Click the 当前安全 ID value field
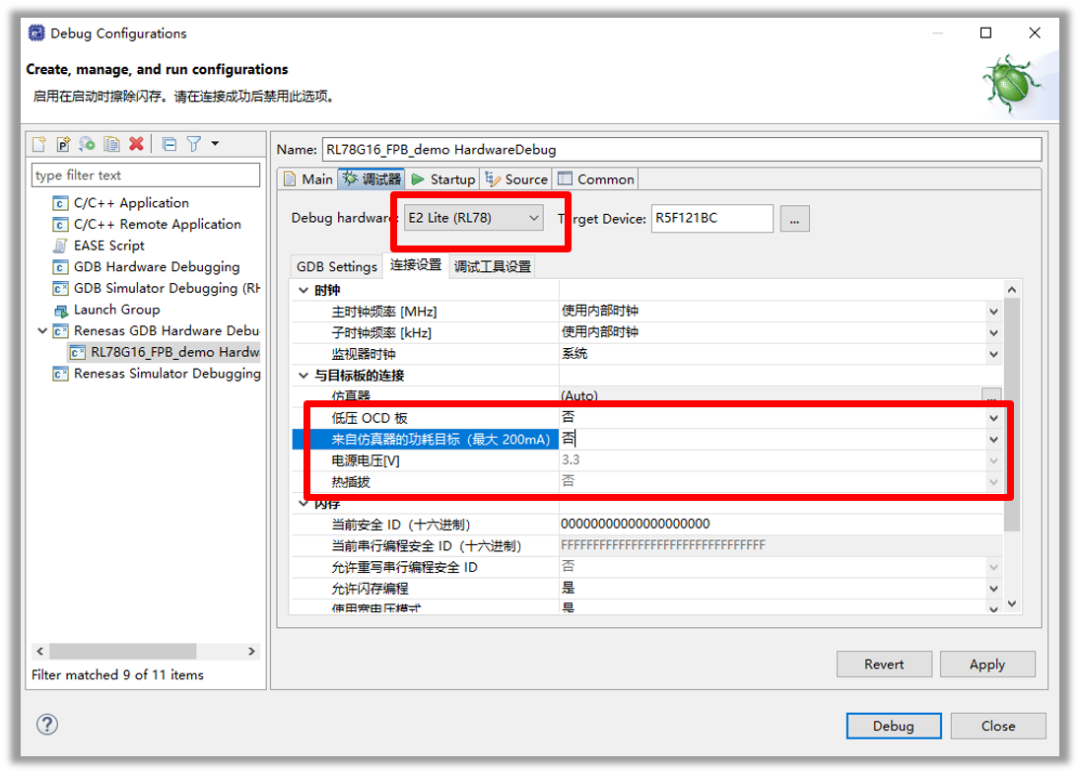The image size is (1080, 774). (x=780, y=524)
